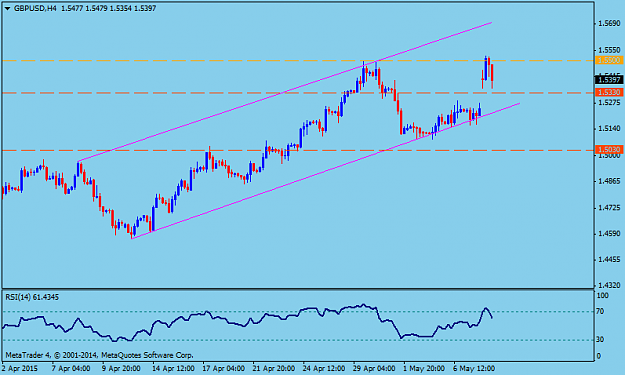Click the 6 May 12:00 time axis label

click(474, 368)
